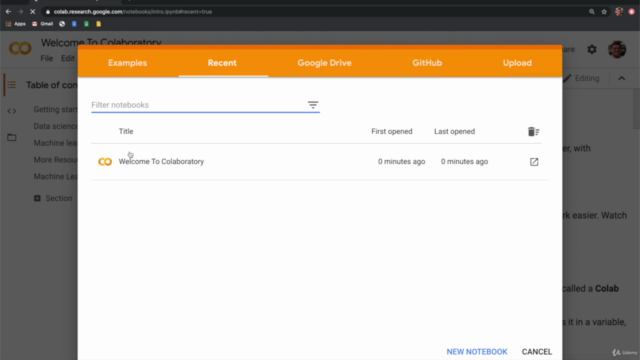Screen dimensions: 640x360
Task: Click the More Resources contents entry
Action: [x=55, y=160]
